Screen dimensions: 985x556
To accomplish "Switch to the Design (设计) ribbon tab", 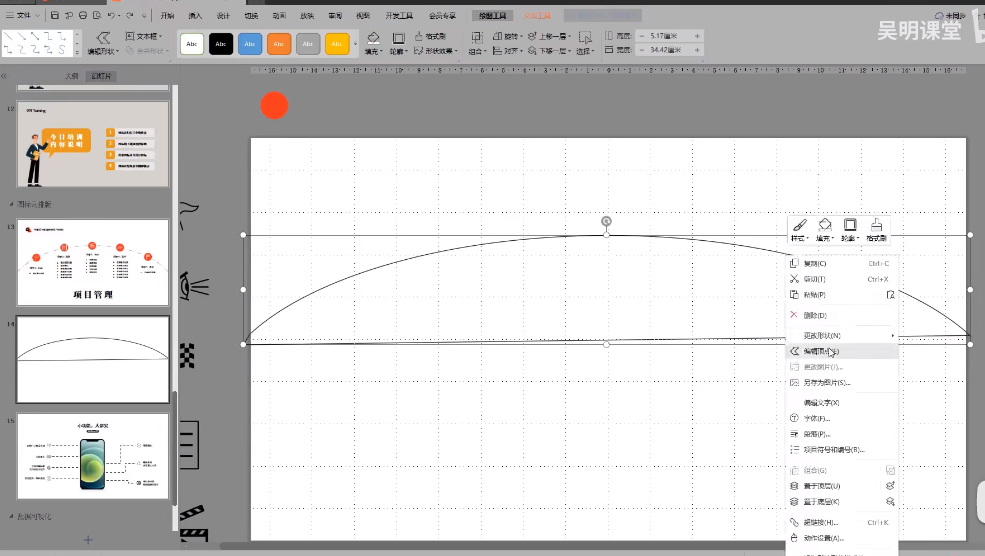I will [x=223, y=16].
